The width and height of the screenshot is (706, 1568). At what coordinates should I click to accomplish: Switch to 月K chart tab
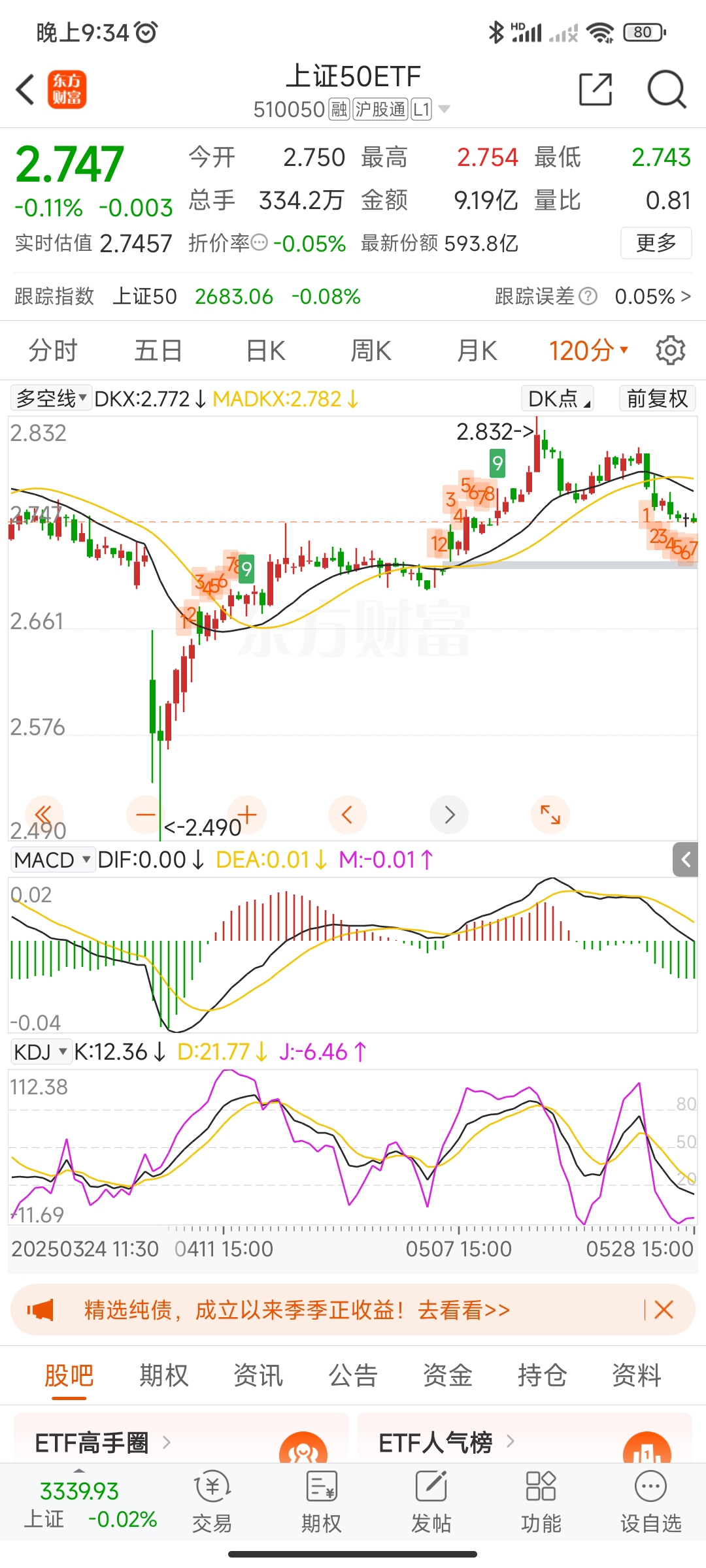point(477,351)
